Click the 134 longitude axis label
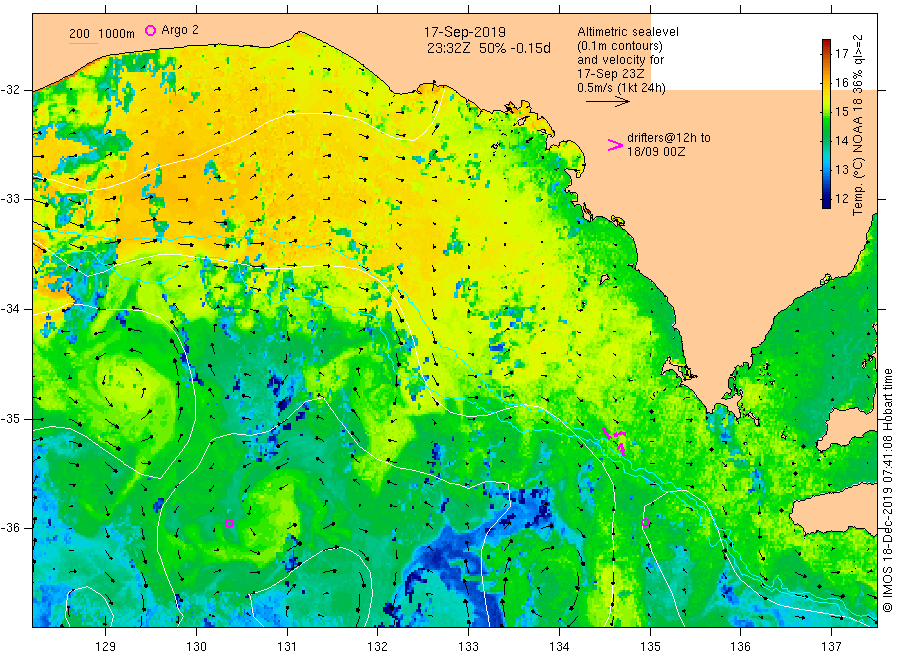Image resolution: width=900 pixels, height=660 pixels. pyautogui.click(x=559, y=647)
